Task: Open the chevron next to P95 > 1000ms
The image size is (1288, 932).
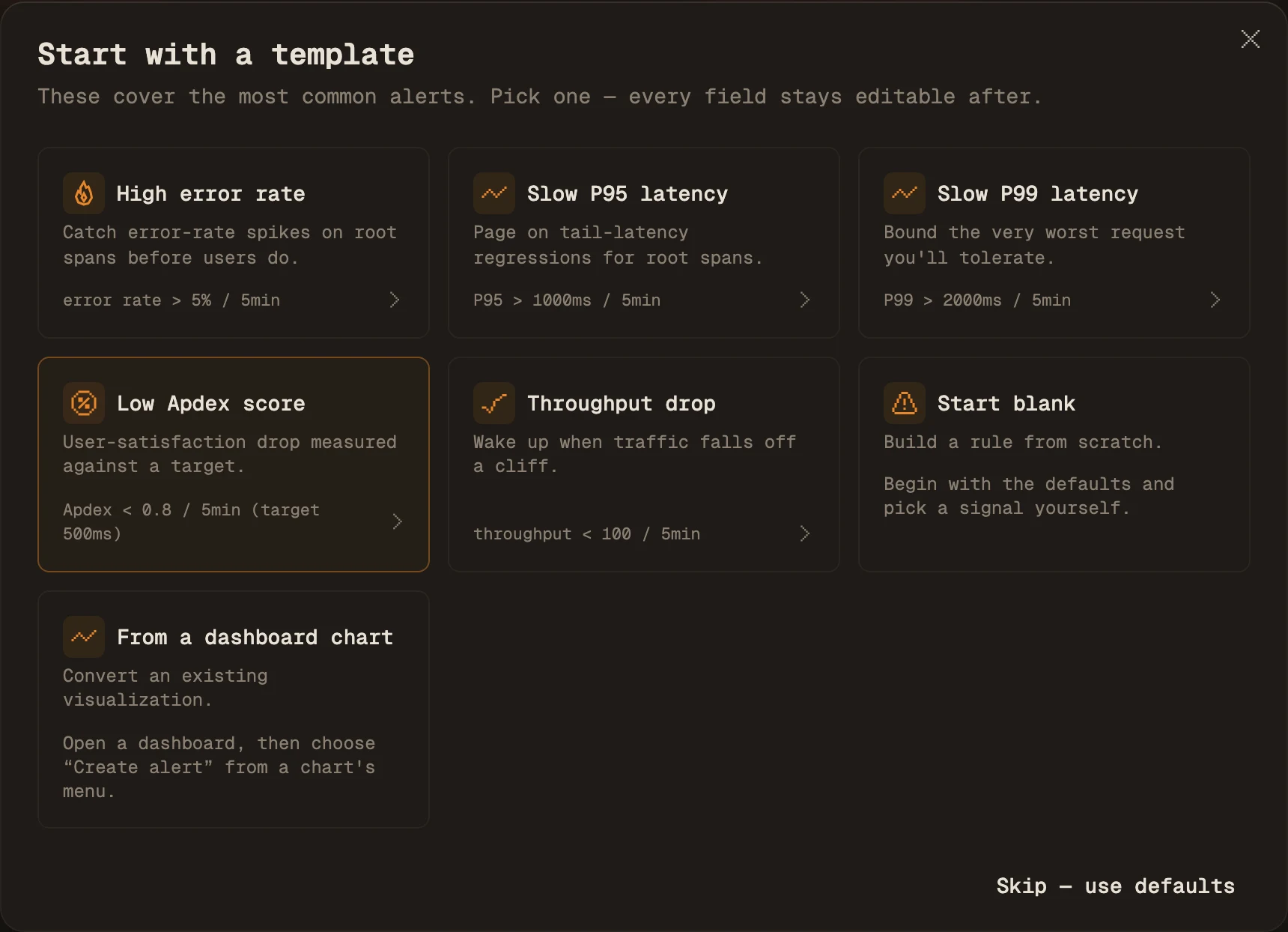Action: (805, 300)
